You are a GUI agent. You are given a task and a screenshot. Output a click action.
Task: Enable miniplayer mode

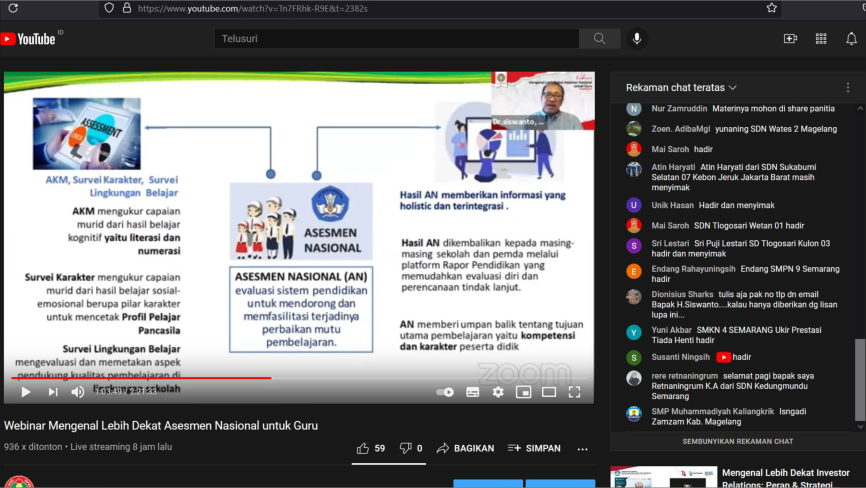(x=523, y=392)
